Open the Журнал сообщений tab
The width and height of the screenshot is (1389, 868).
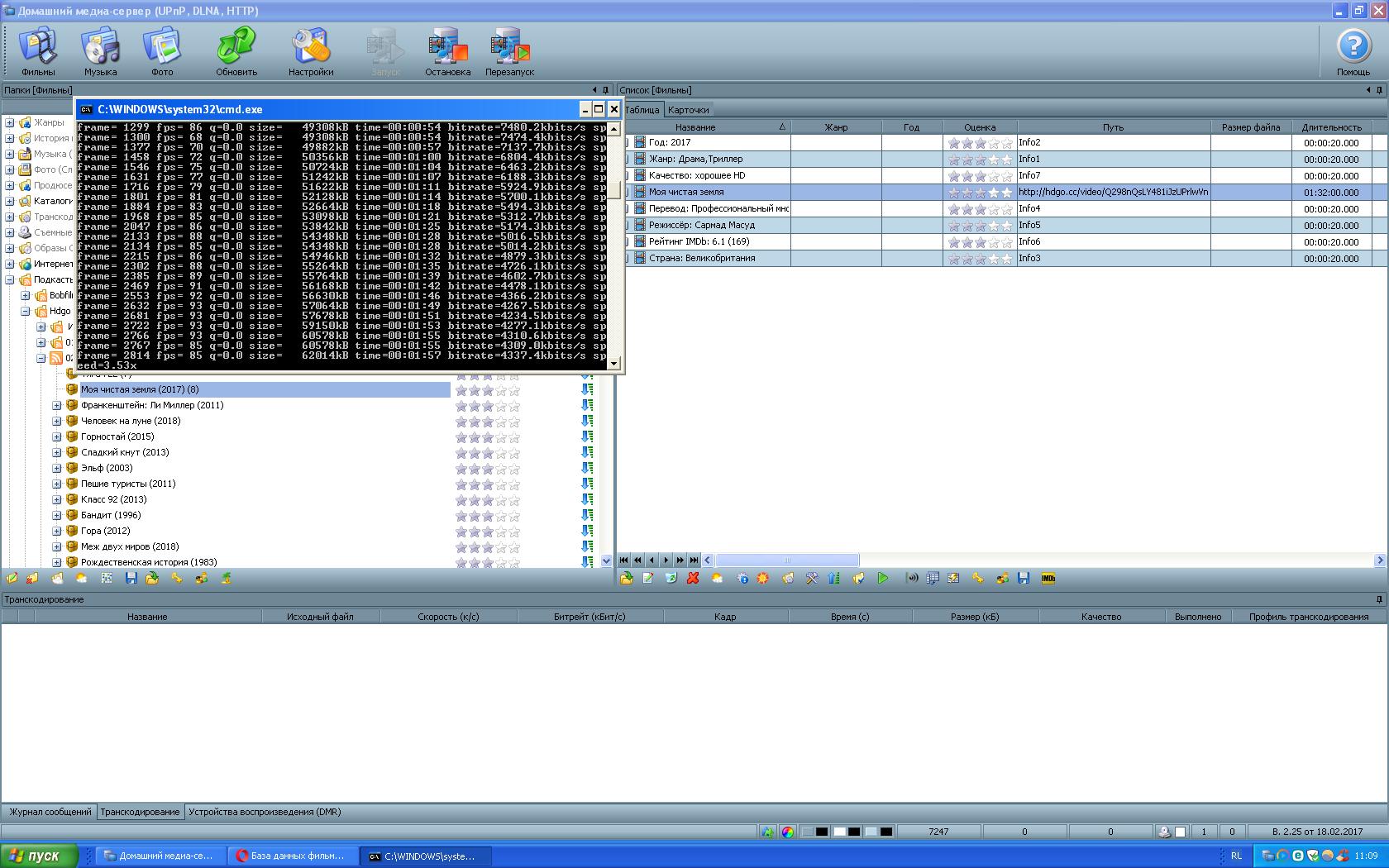point(50,812)
